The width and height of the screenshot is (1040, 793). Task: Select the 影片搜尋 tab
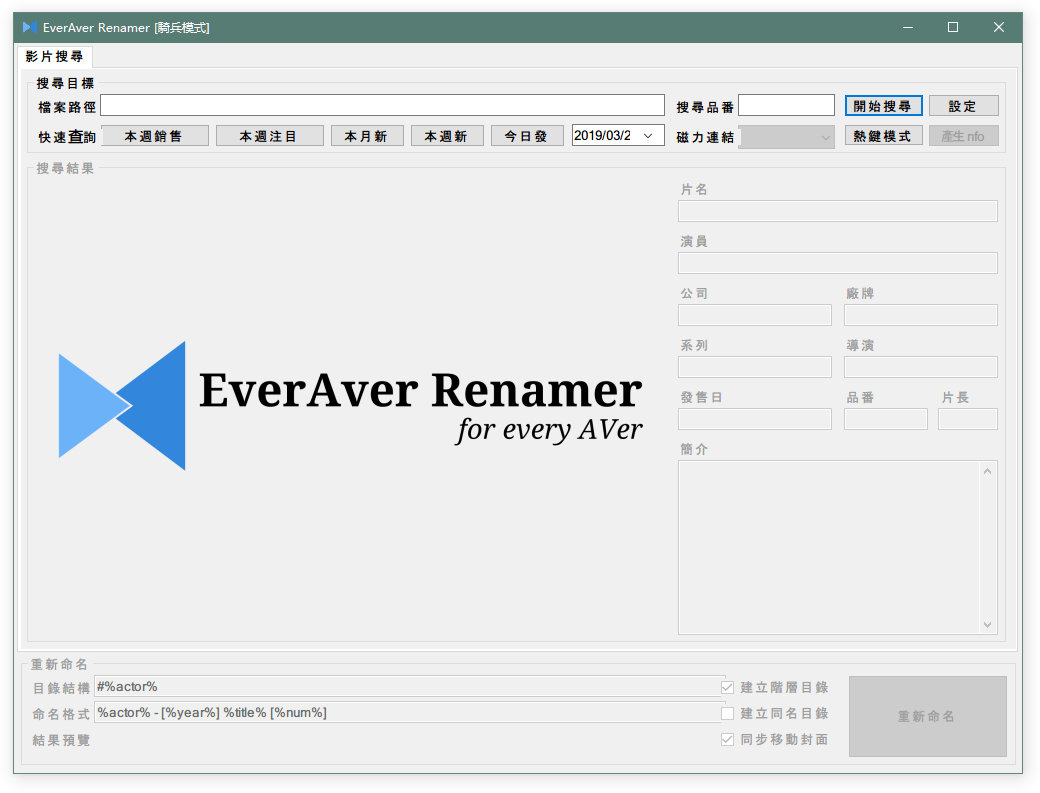(x=54, y=56)
